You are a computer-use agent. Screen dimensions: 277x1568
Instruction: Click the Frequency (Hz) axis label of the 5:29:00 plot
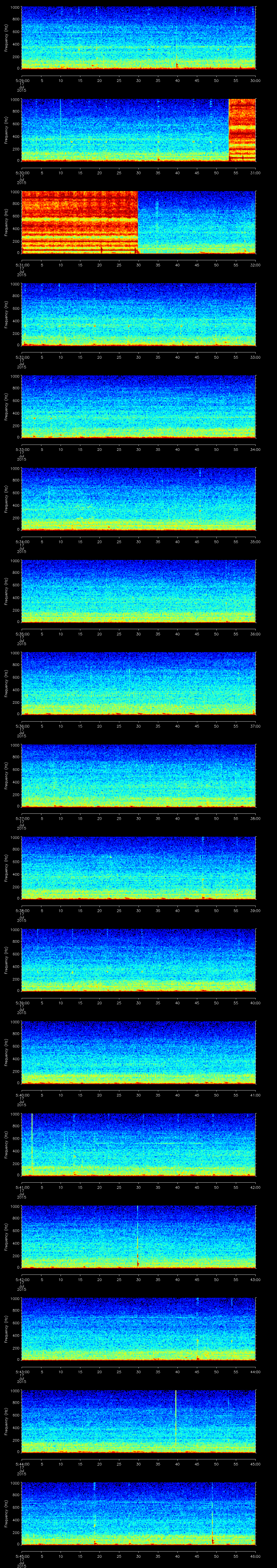[7, 38]
